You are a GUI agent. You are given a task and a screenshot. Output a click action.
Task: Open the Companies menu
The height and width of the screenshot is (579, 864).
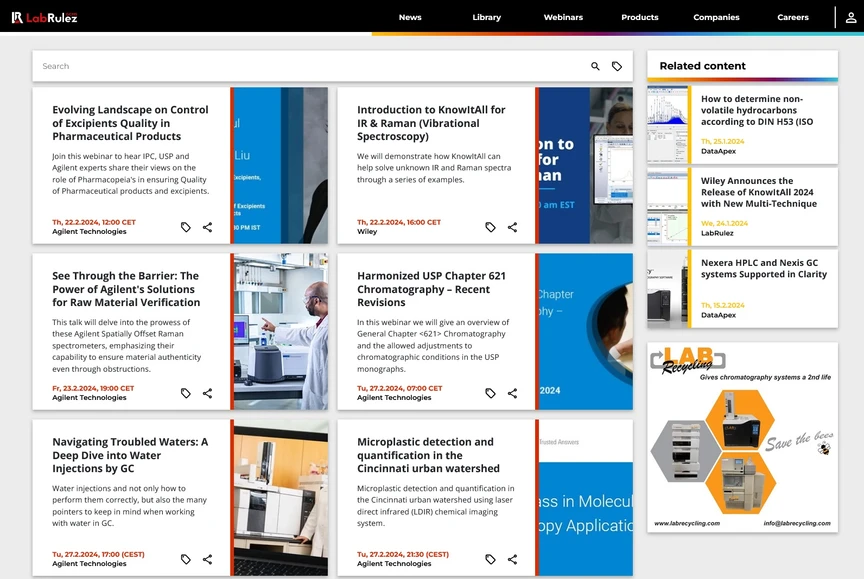(x=716, y=18)
